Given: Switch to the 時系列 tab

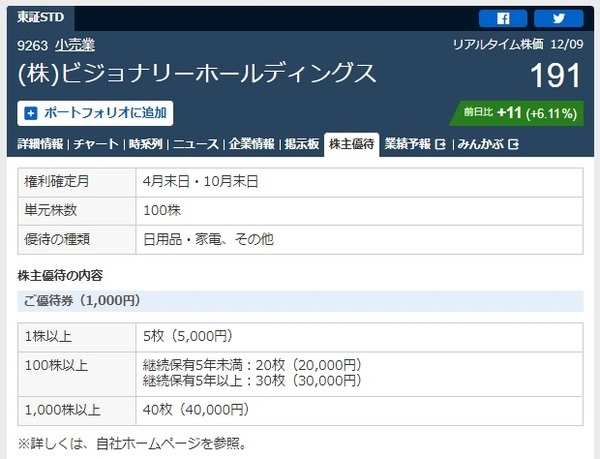Looking at the screenshot, I should pyautogui.click(x=146, y=144).
